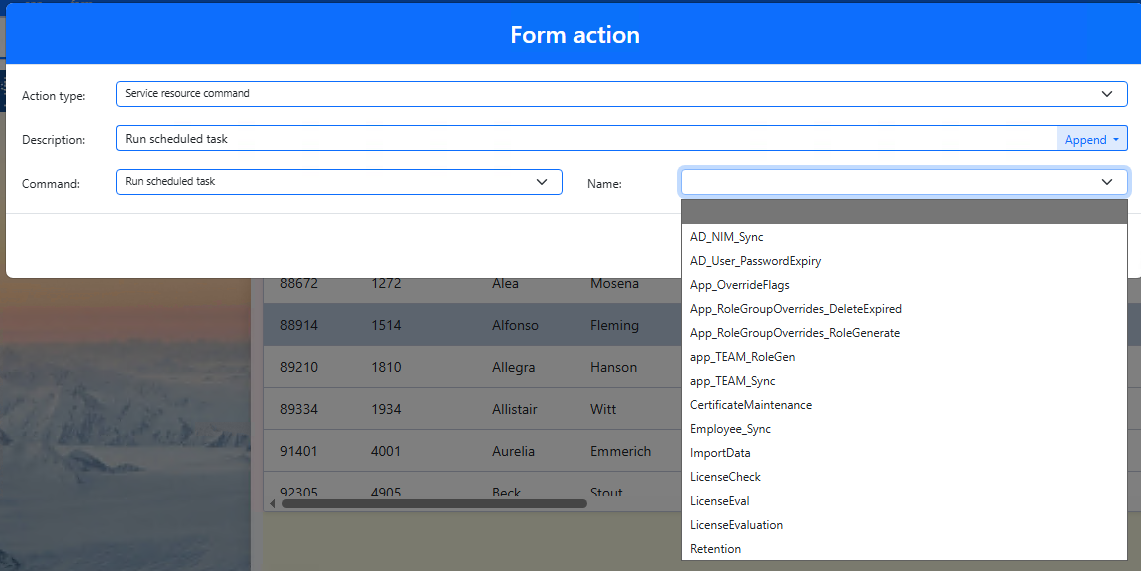Image resolution: width=1141 pixels, height=571 pixels.
Task: Open the Command dropdown
Action: [339, 182]
